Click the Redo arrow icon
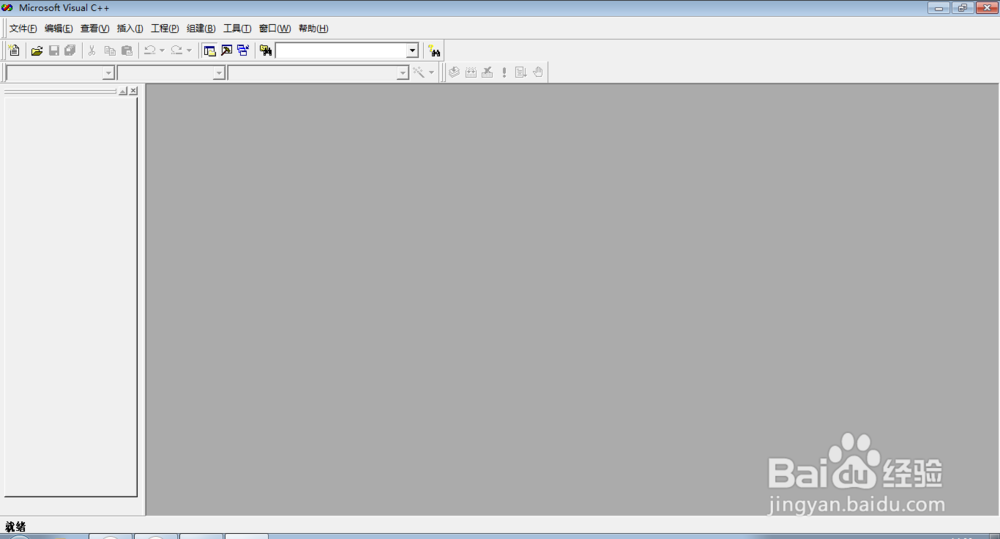Image resolution: width=1000 pixels, height=539 pixels. (x=177, y=50)
